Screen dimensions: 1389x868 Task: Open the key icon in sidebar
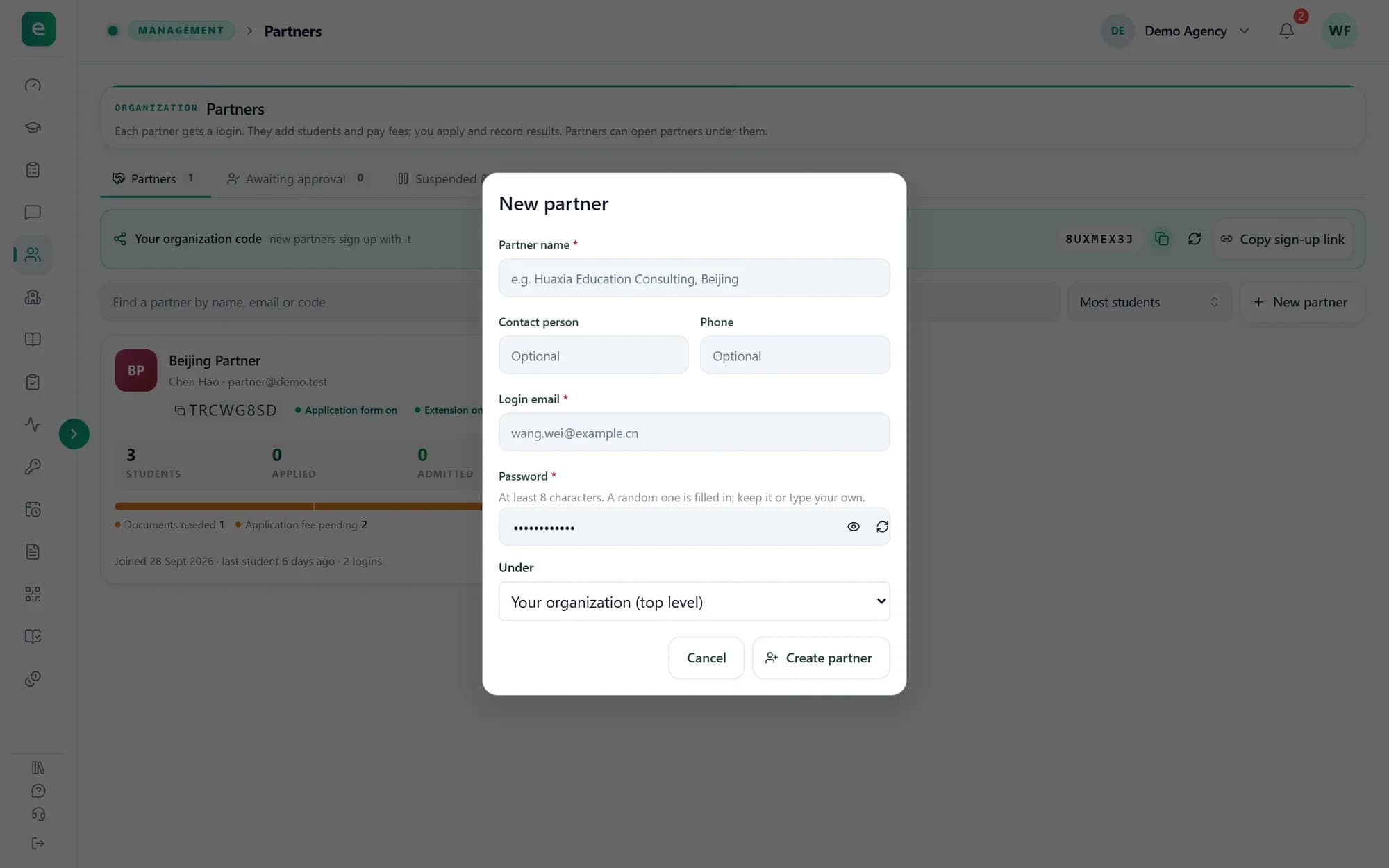[33, 467]
